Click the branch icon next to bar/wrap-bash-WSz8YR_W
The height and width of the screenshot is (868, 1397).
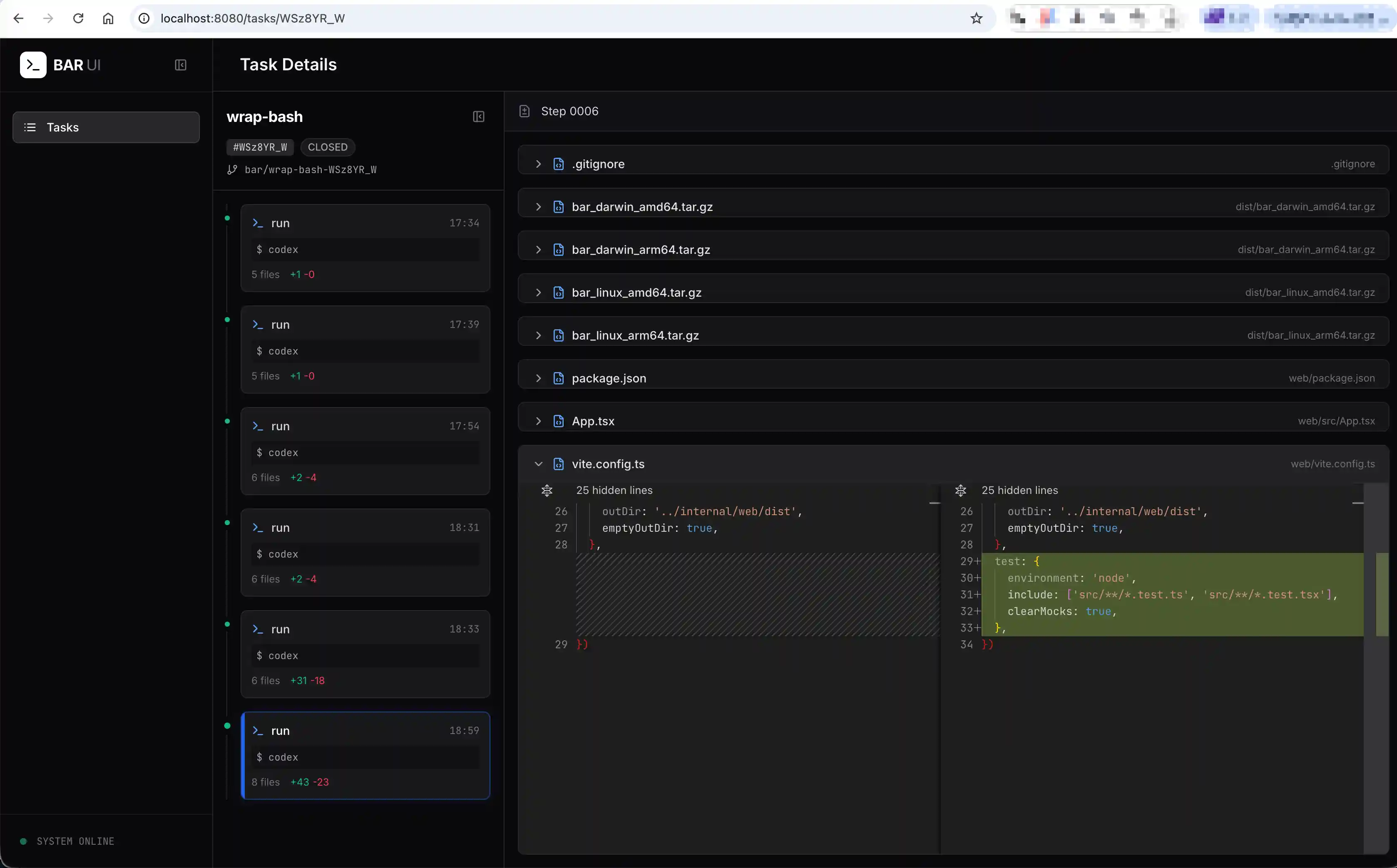click(231, 169)
